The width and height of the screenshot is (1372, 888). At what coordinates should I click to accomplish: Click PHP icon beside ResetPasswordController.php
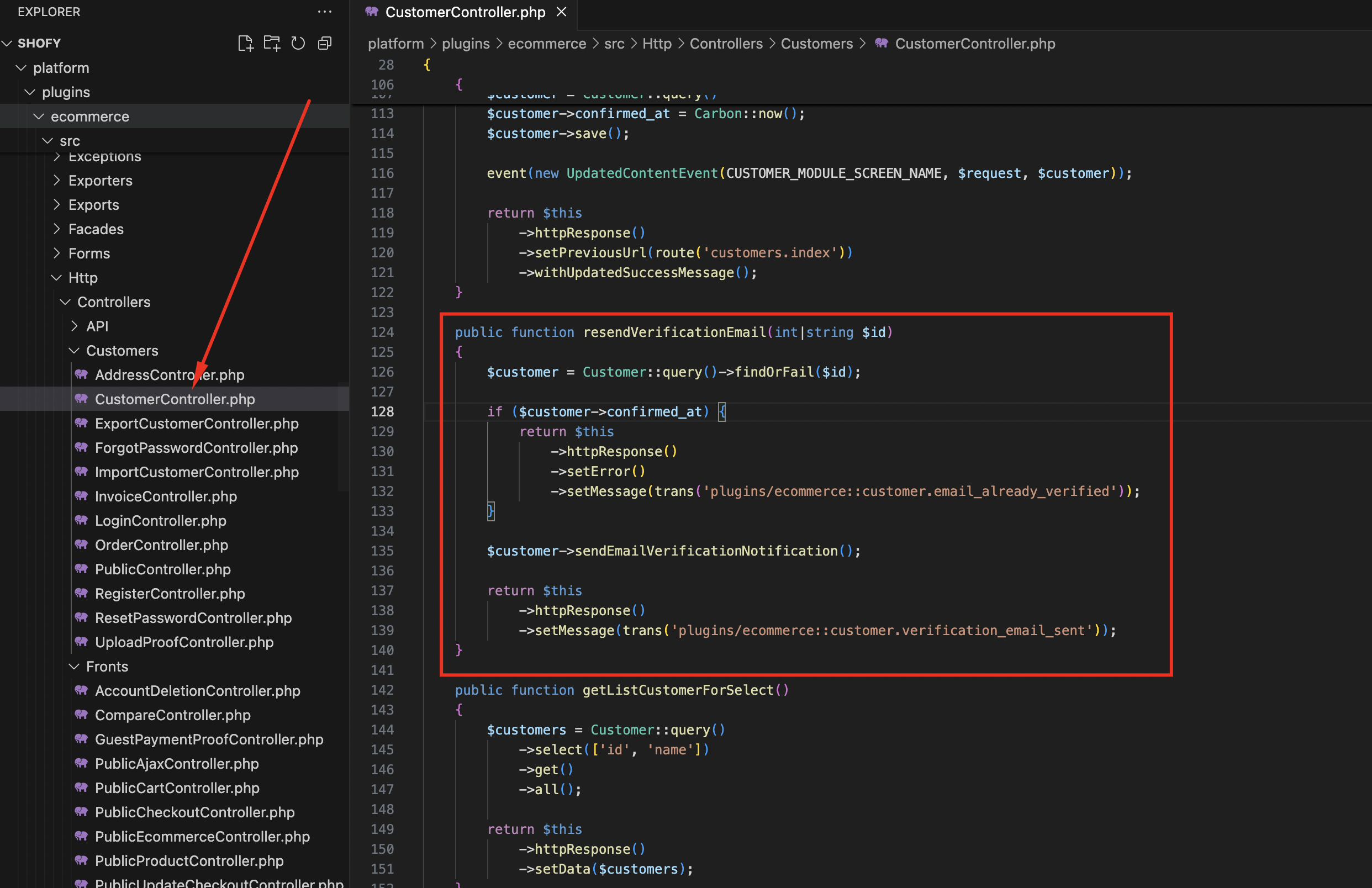click(81, 617)
